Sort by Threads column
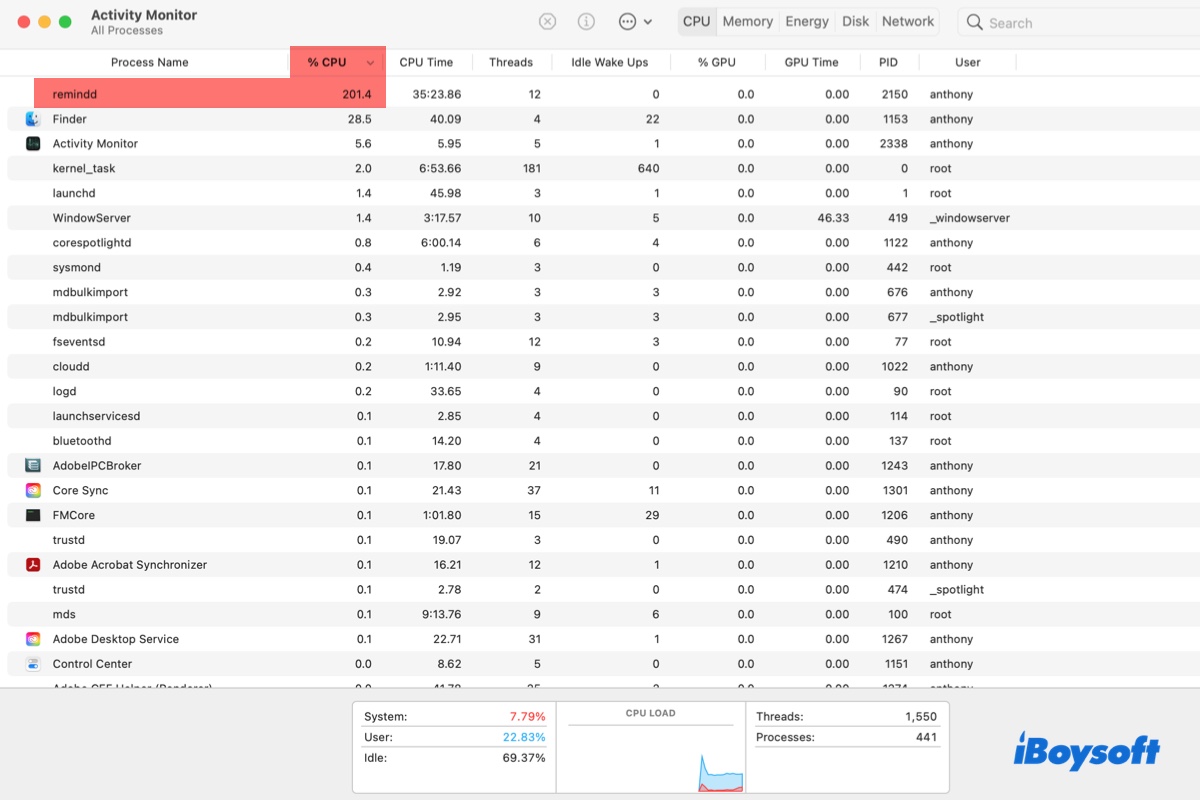 click(x=511, y=62)
